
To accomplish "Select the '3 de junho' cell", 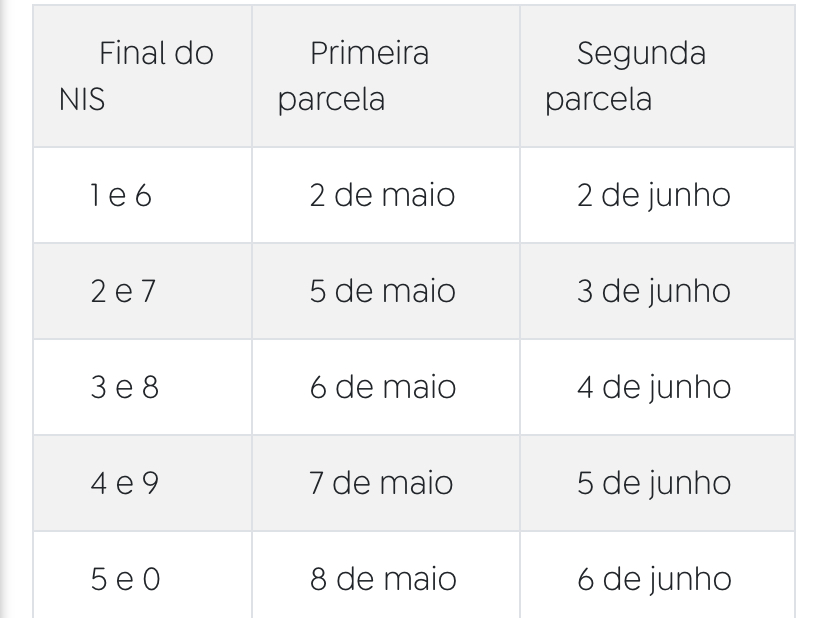I will pos(654,291).
